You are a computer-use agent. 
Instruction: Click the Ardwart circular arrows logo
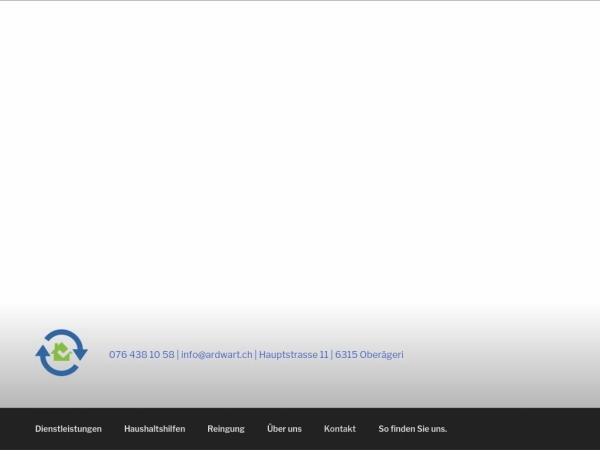(x=61, y=353)
